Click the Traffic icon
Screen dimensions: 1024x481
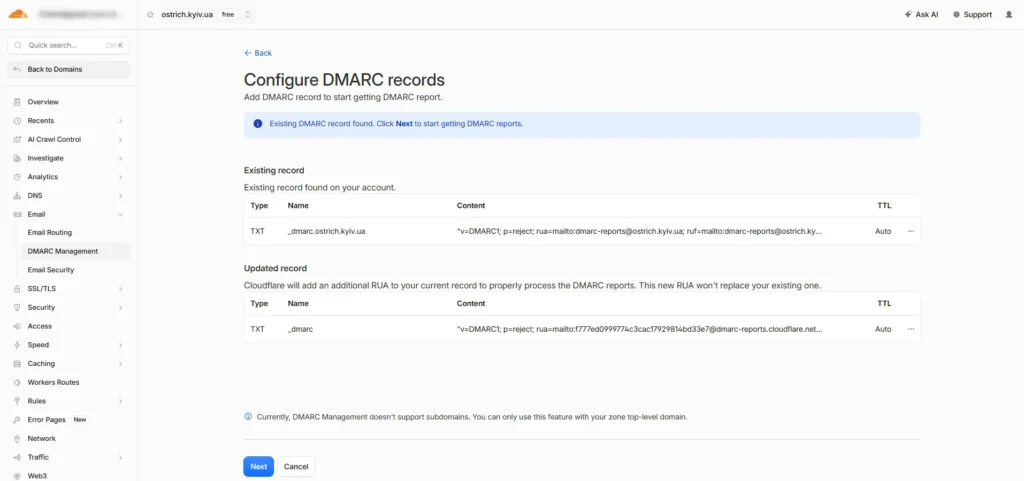coord(17,458)
